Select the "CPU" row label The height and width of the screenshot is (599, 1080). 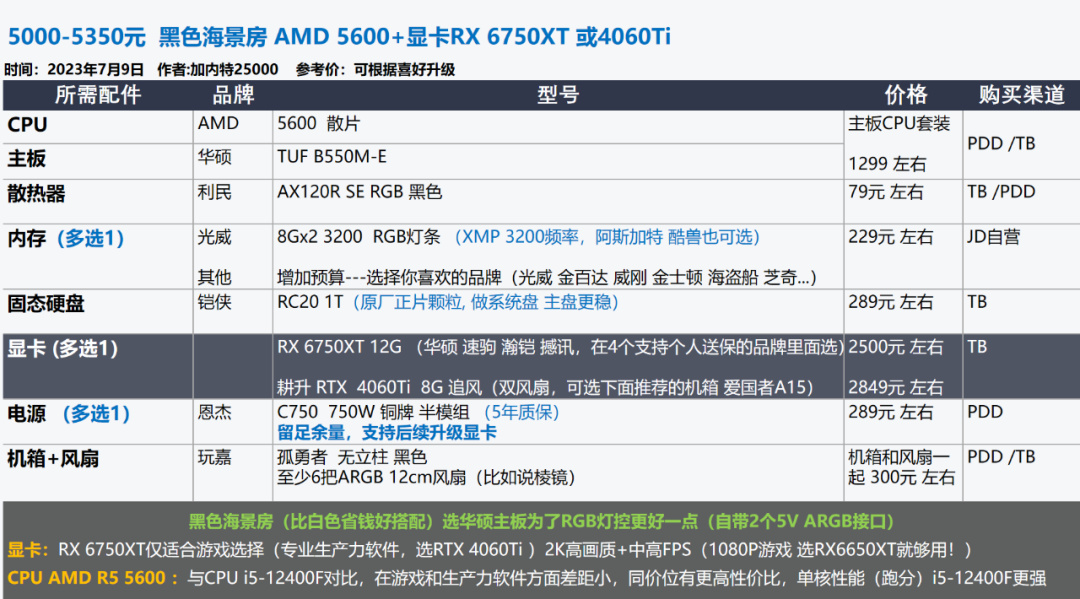point(28,125)
